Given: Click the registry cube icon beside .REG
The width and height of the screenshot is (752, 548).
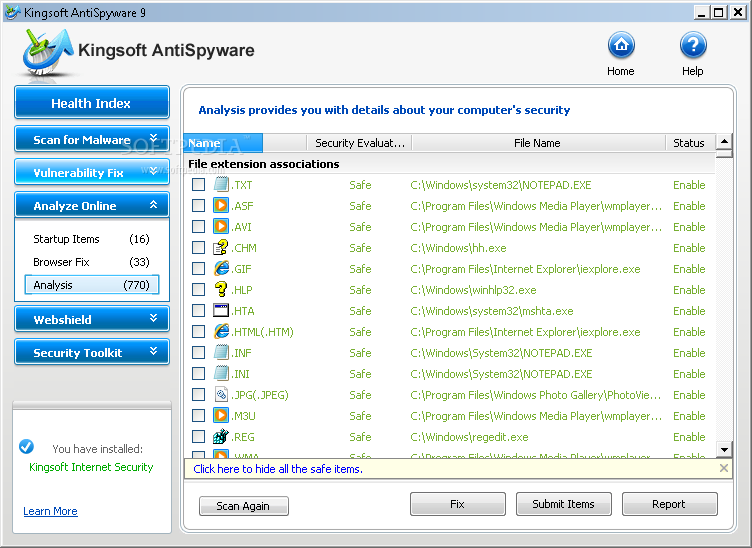Looking at the screenshot, I should click(x=221, y=436).
